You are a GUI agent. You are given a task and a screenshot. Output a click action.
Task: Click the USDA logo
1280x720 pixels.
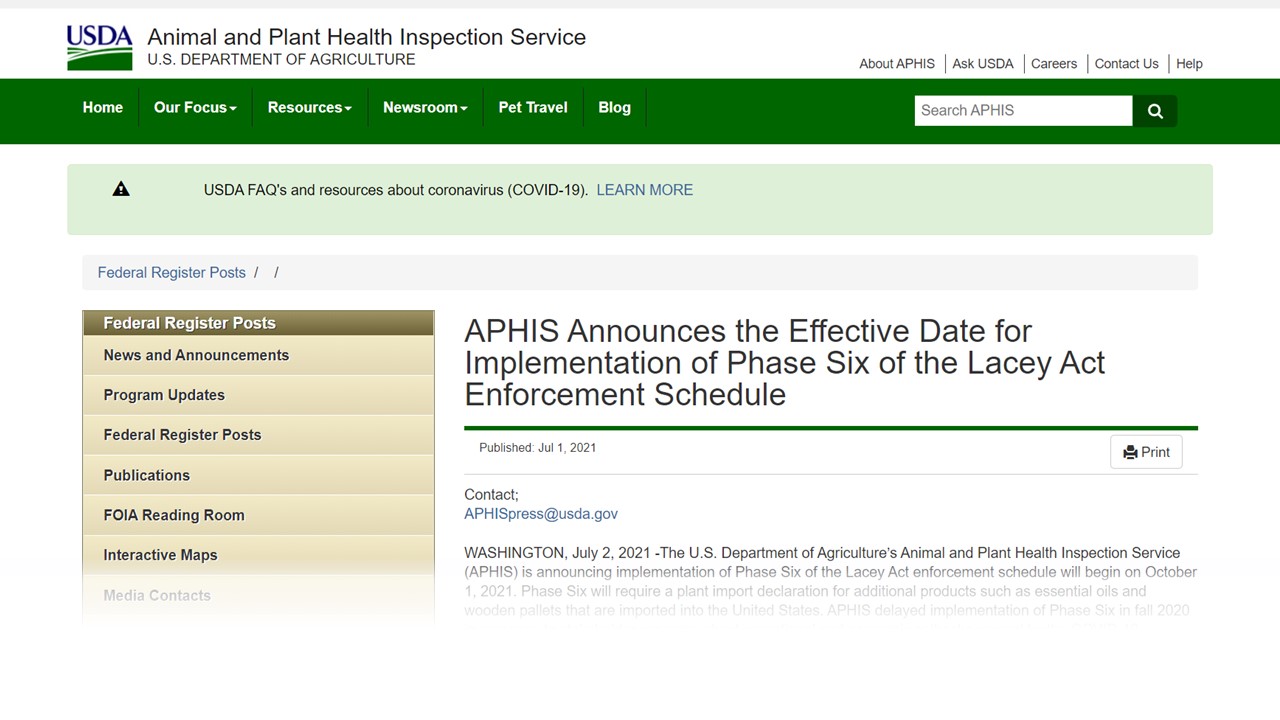tap(99, 47)
